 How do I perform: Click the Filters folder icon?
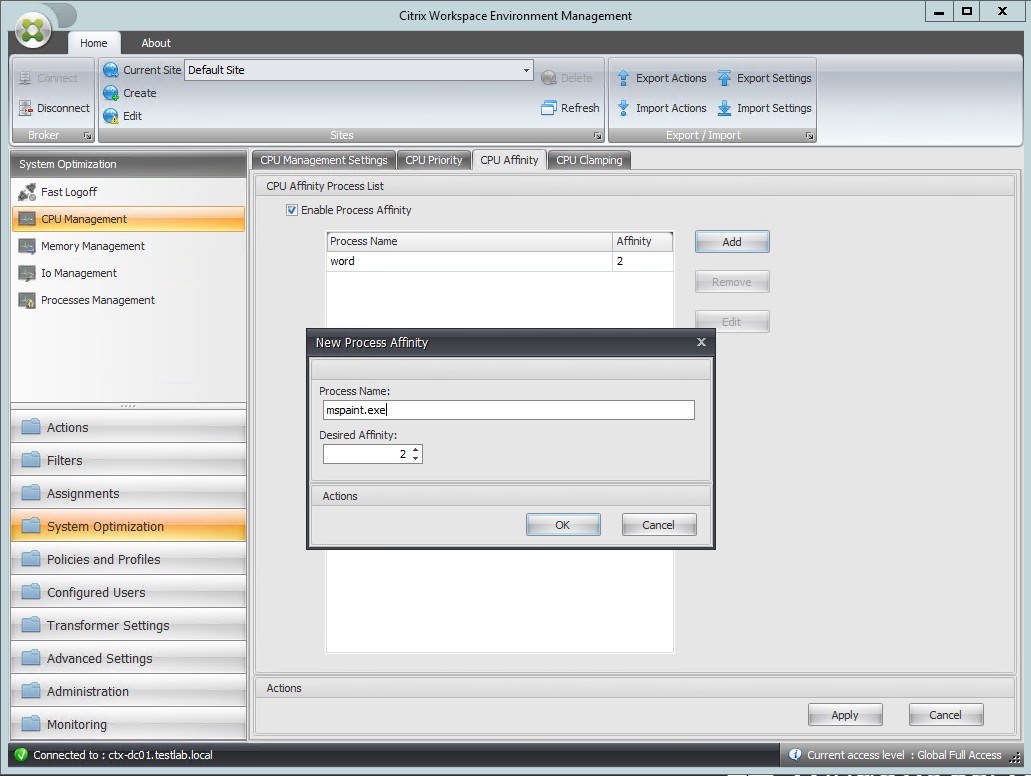pyautogui.click(x=31, y=460)
